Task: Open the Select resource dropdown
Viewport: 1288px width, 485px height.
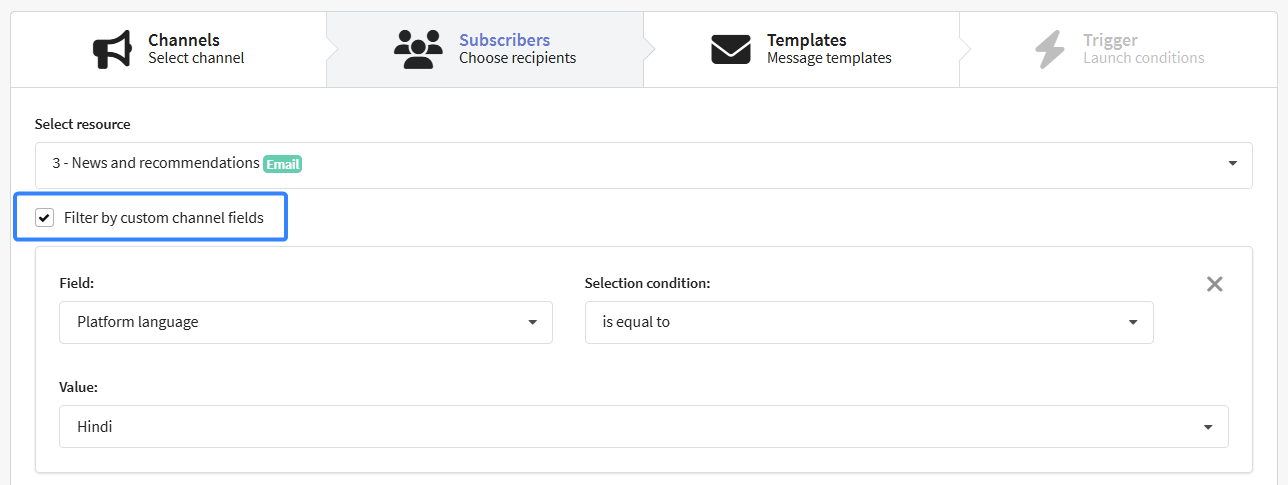Action: click(644, 165)
